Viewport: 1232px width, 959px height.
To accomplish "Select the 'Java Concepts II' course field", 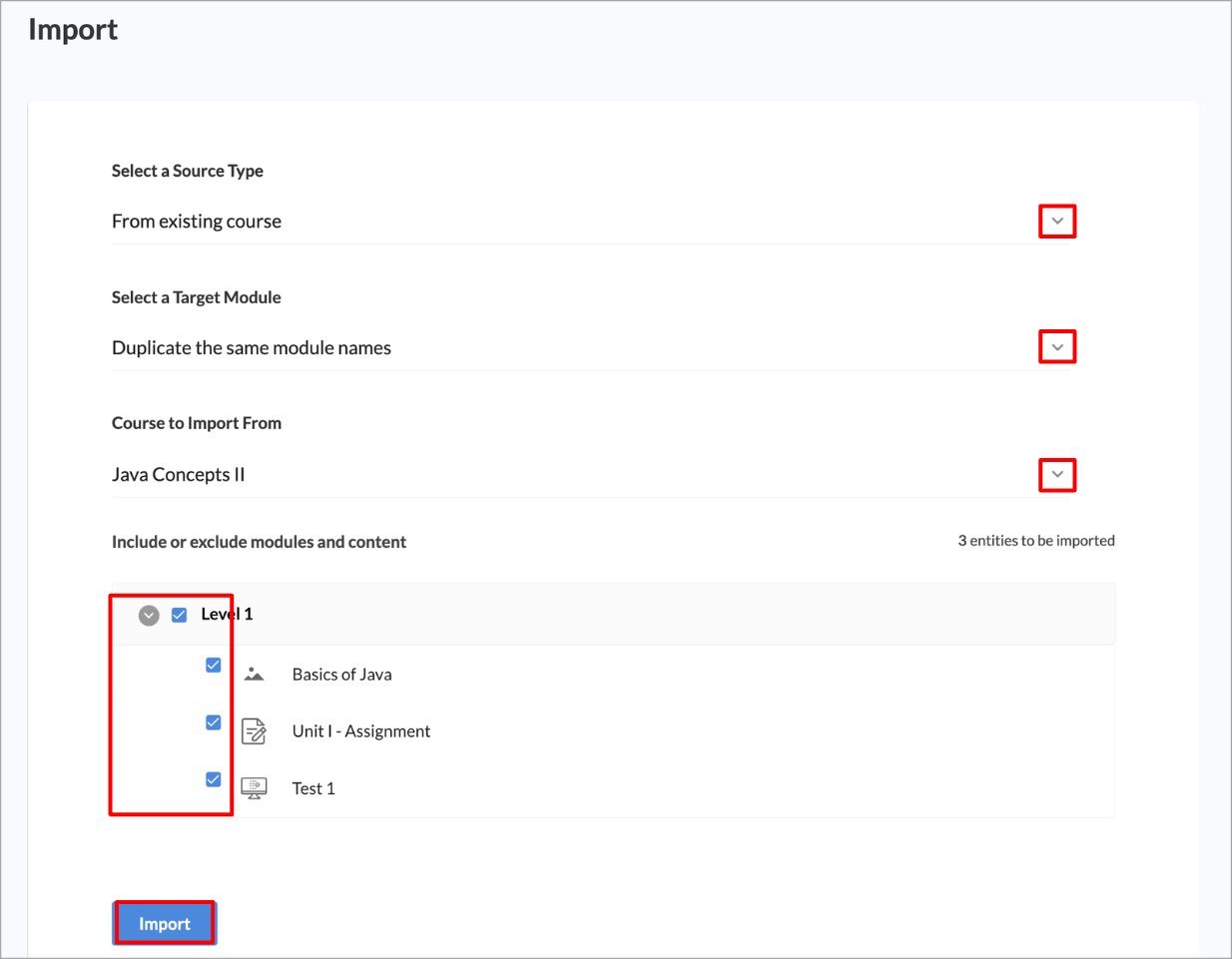I will [593, 475].
